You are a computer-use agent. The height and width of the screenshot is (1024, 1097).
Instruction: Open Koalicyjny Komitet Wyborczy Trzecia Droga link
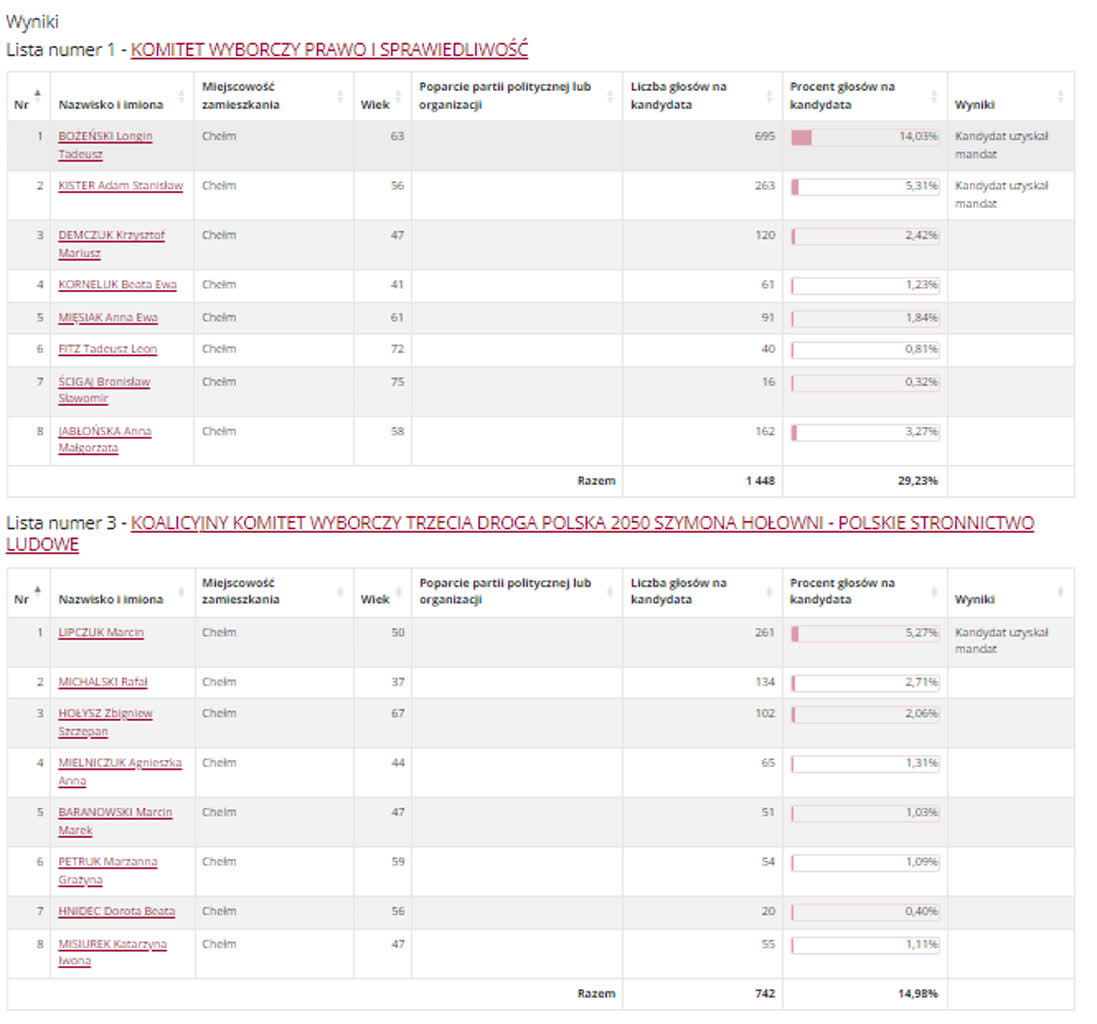click(581, 523)
